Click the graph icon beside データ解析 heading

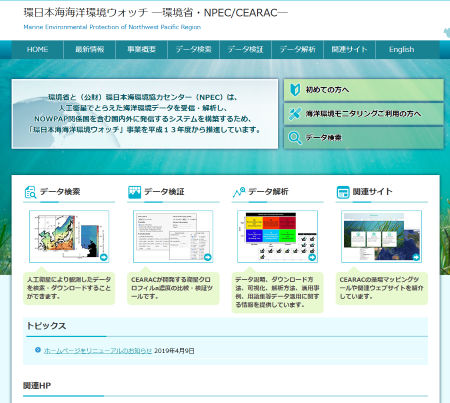[239, 192]
